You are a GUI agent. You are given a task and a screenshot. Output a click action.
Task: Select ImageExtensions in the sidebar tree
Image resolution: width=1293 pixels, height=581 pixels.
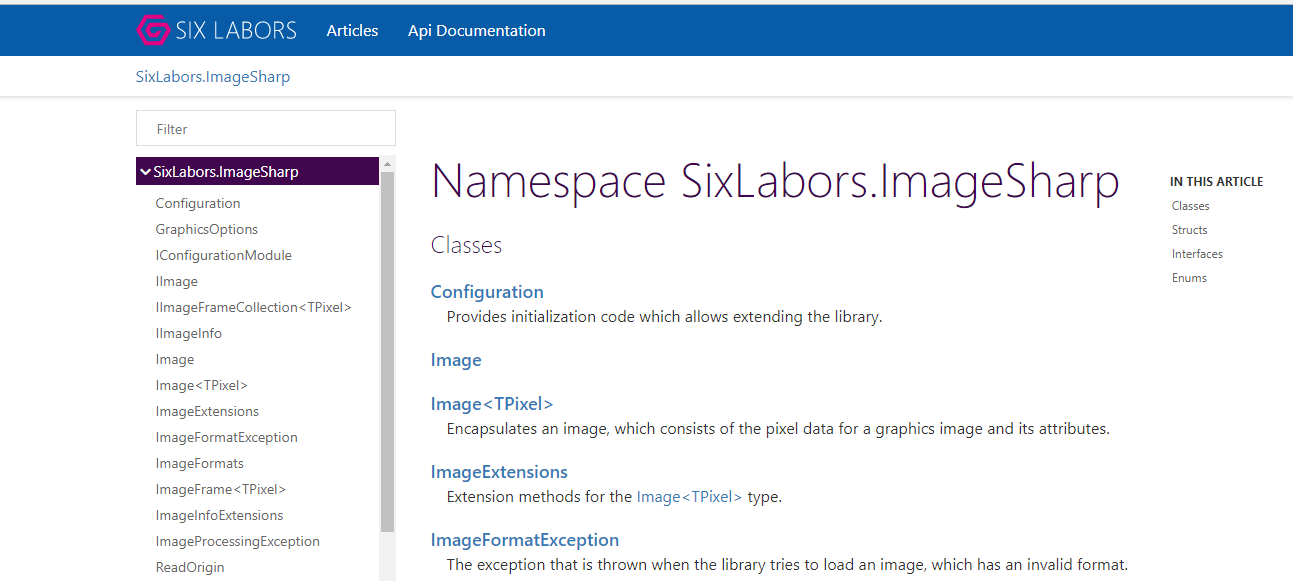pos(207,411)
